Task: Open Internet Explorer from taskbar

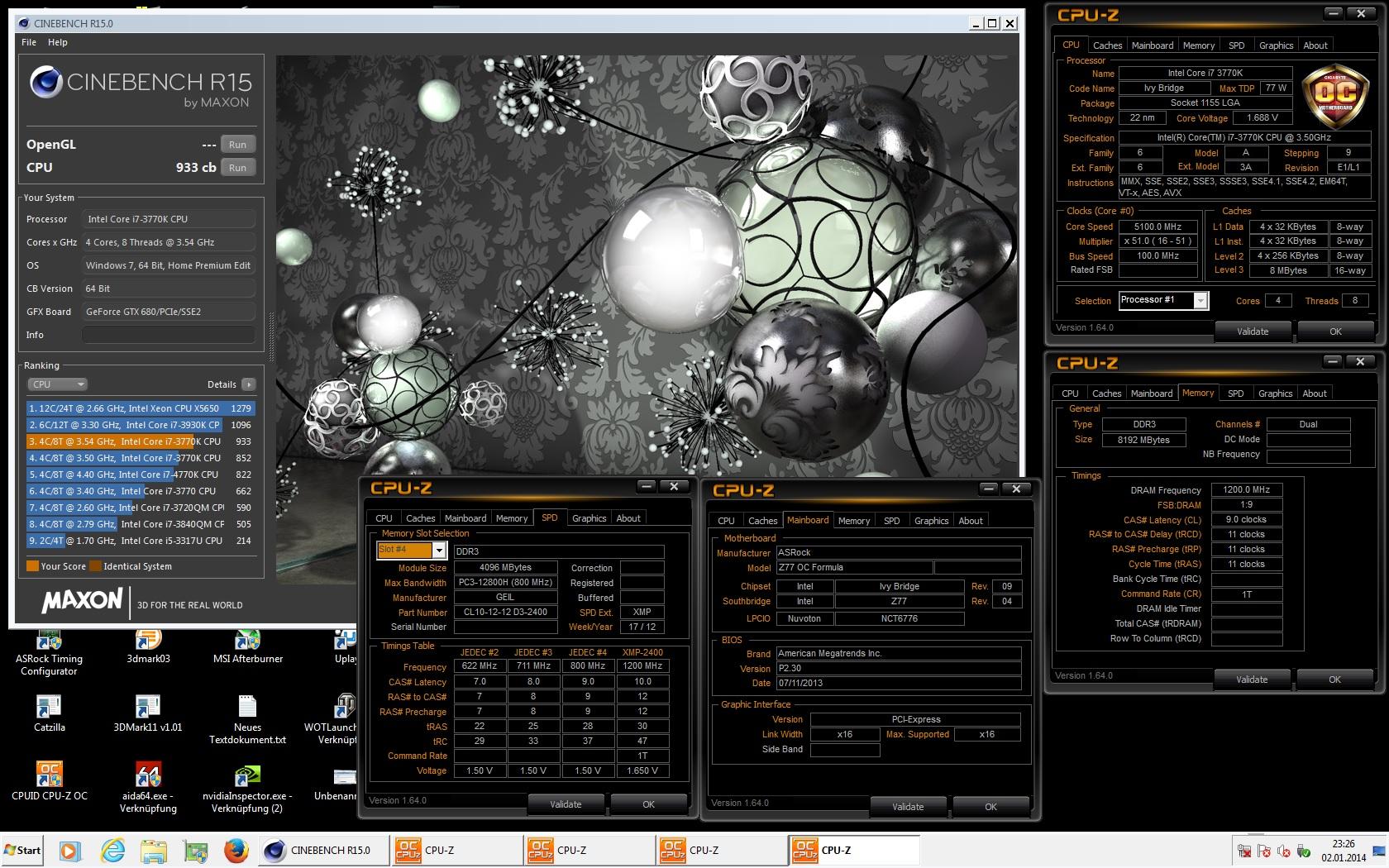Action: 112,850
